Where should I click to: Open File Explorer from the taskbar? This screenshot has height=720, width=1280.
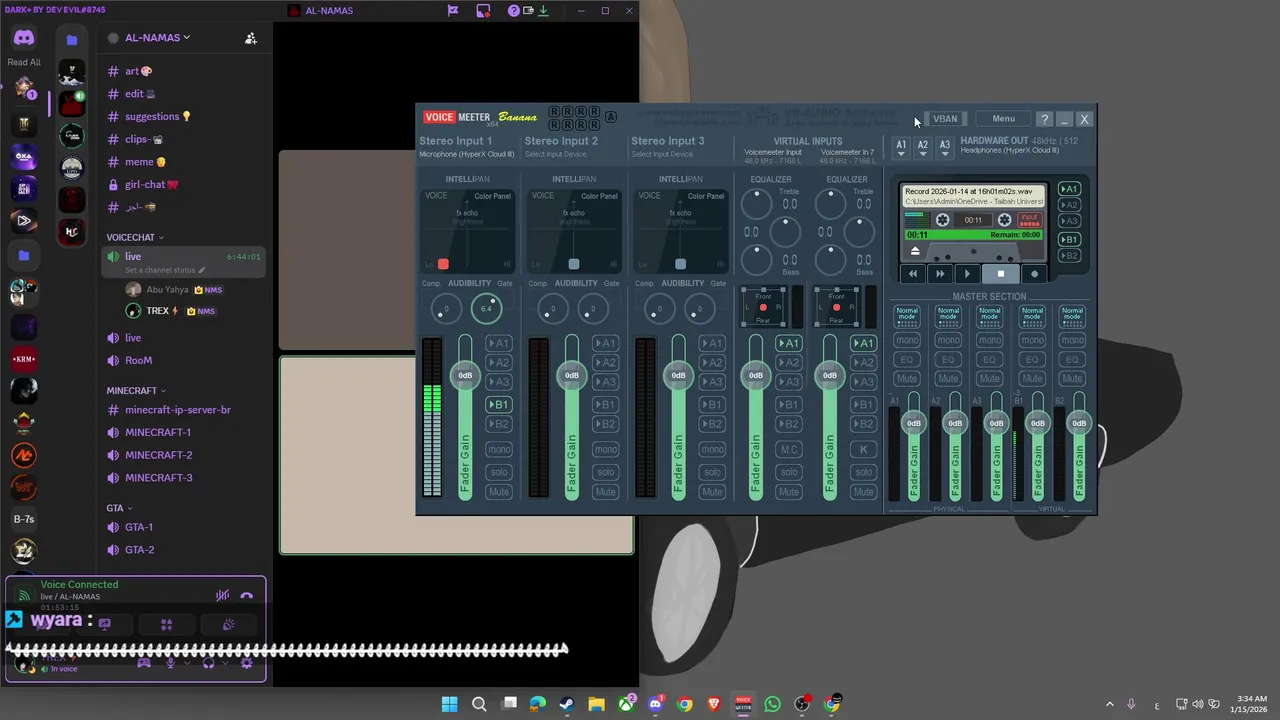(x=596, y=704)
